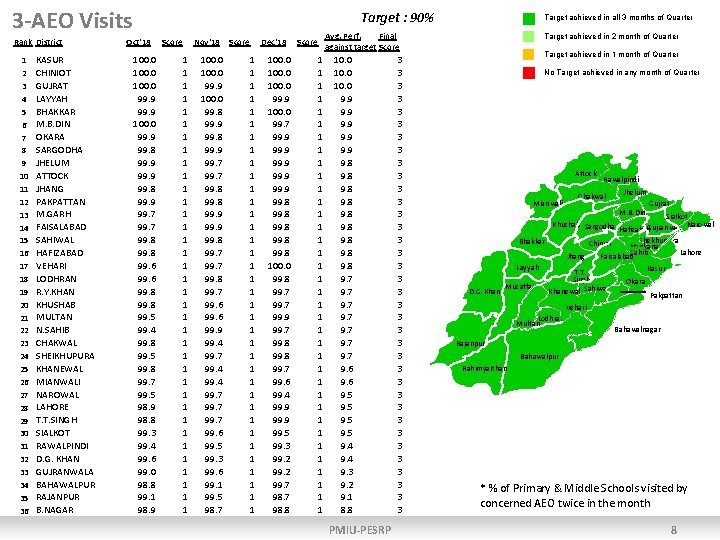This screenshot has width=720, height=540.
Task: Click average value 9.2 in BAHAWALPUR row
Action: coord(346,485)
